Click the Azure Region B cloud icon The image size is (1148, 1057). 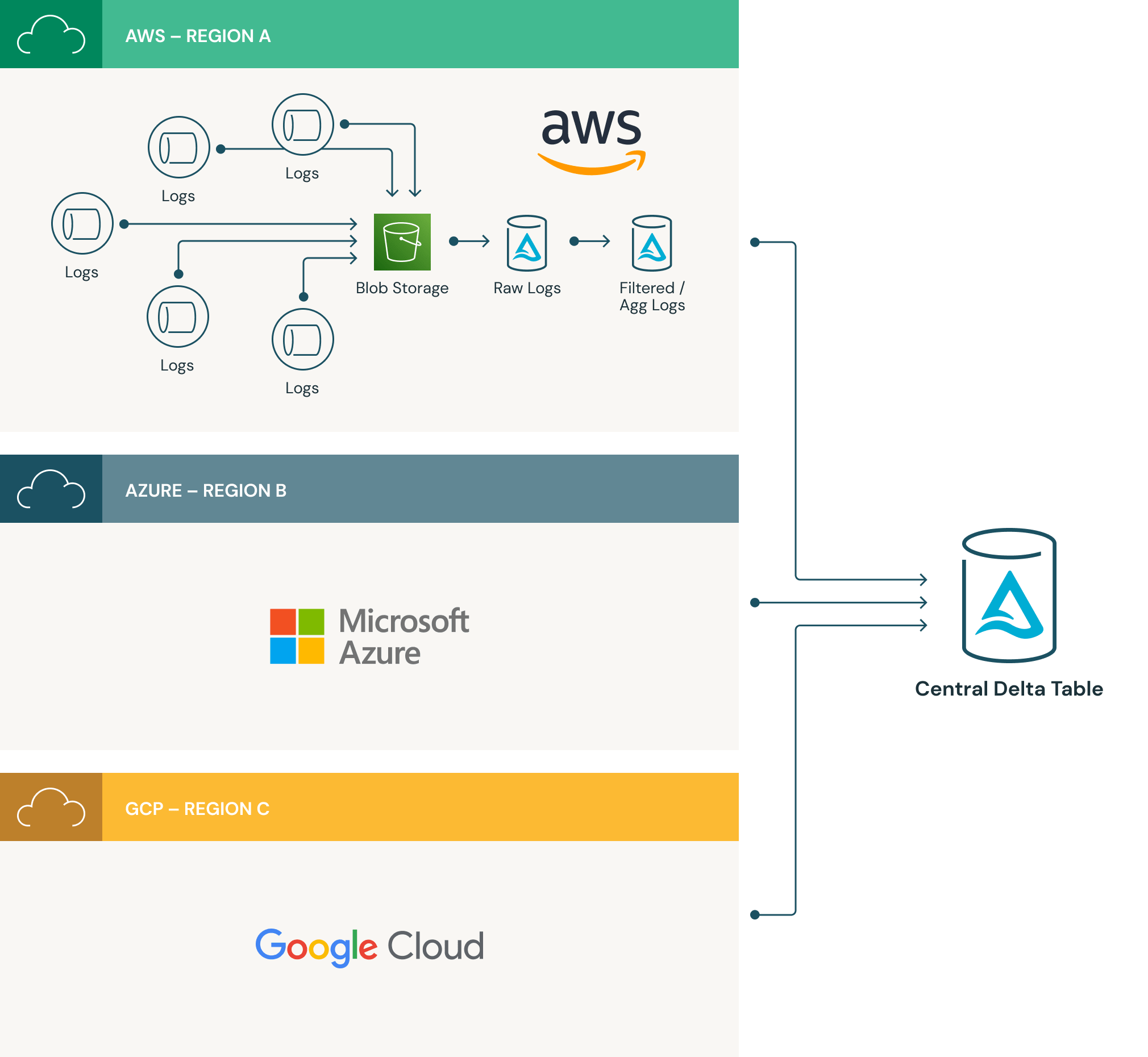51,489
